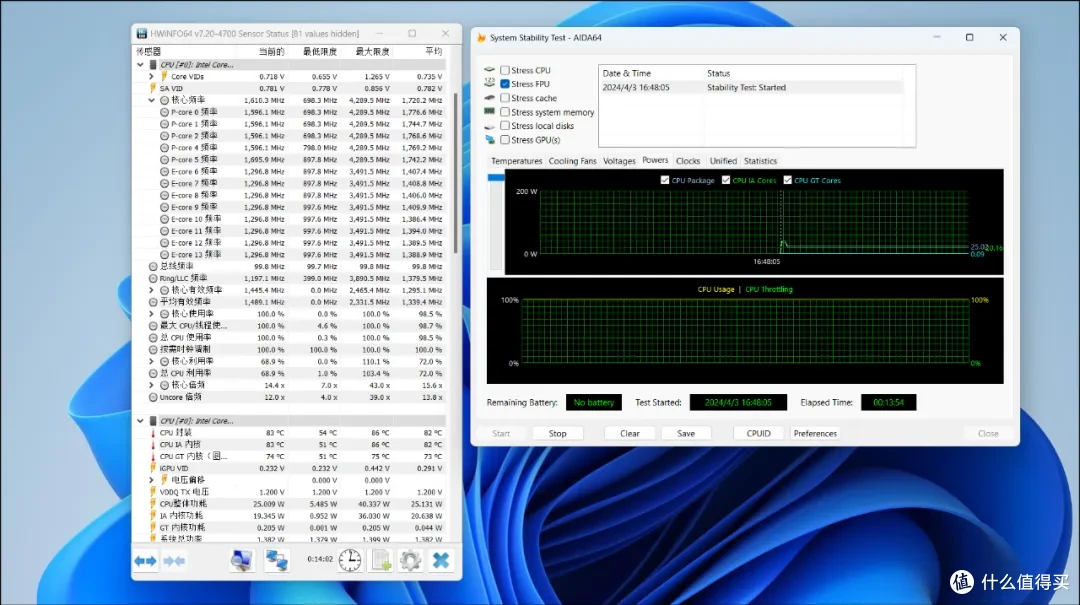Image resolution: width=1080 pixels, height=605 pixels.
Task: Close sensors with blue X icon
Action: [441, 560]
